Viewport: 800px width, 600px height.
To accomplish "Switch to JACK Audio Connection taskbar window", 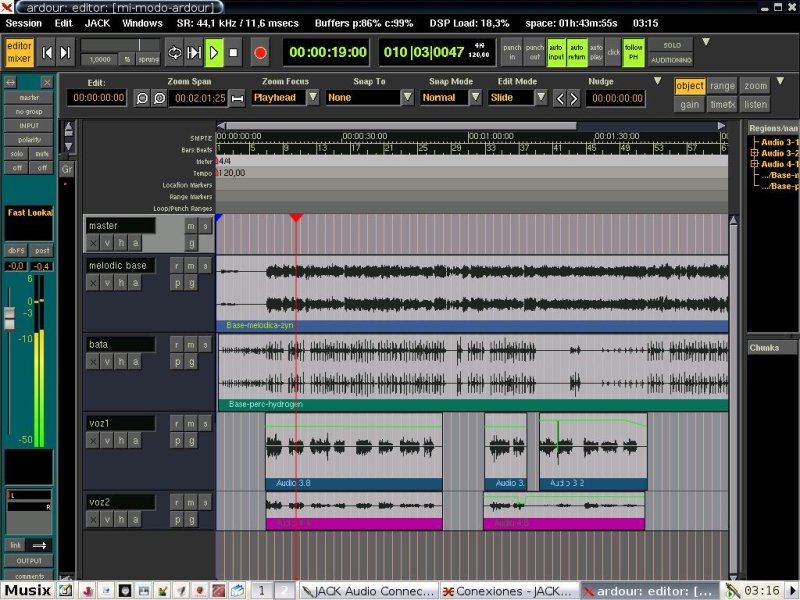I will click(x=368, y=591).
